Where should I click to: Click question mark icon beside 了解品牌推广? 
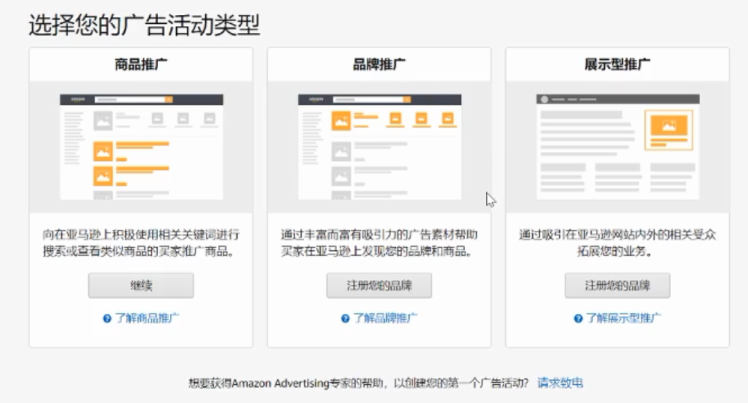(x=344, y=318)
